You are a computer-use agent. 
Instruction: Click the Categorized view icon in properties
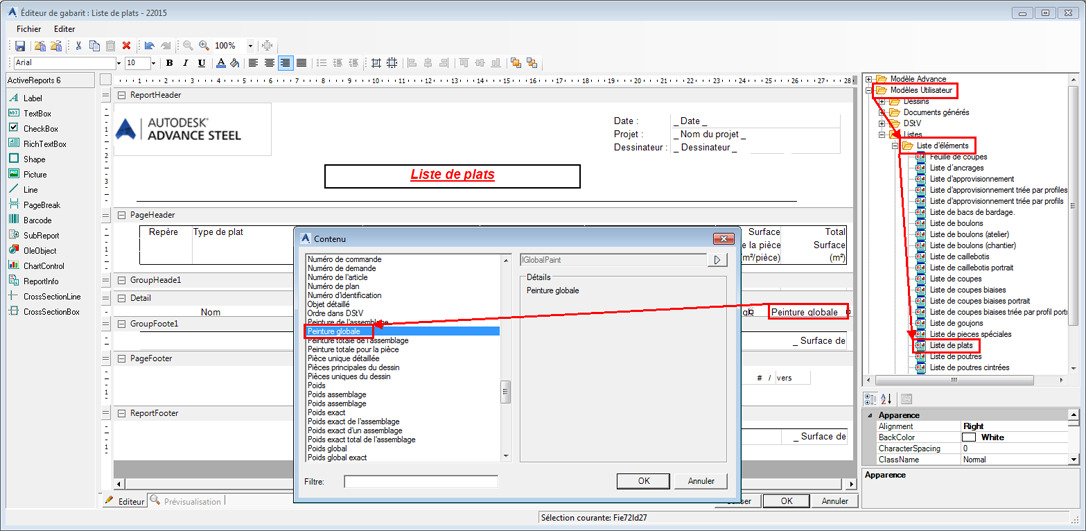pos(872,399)
